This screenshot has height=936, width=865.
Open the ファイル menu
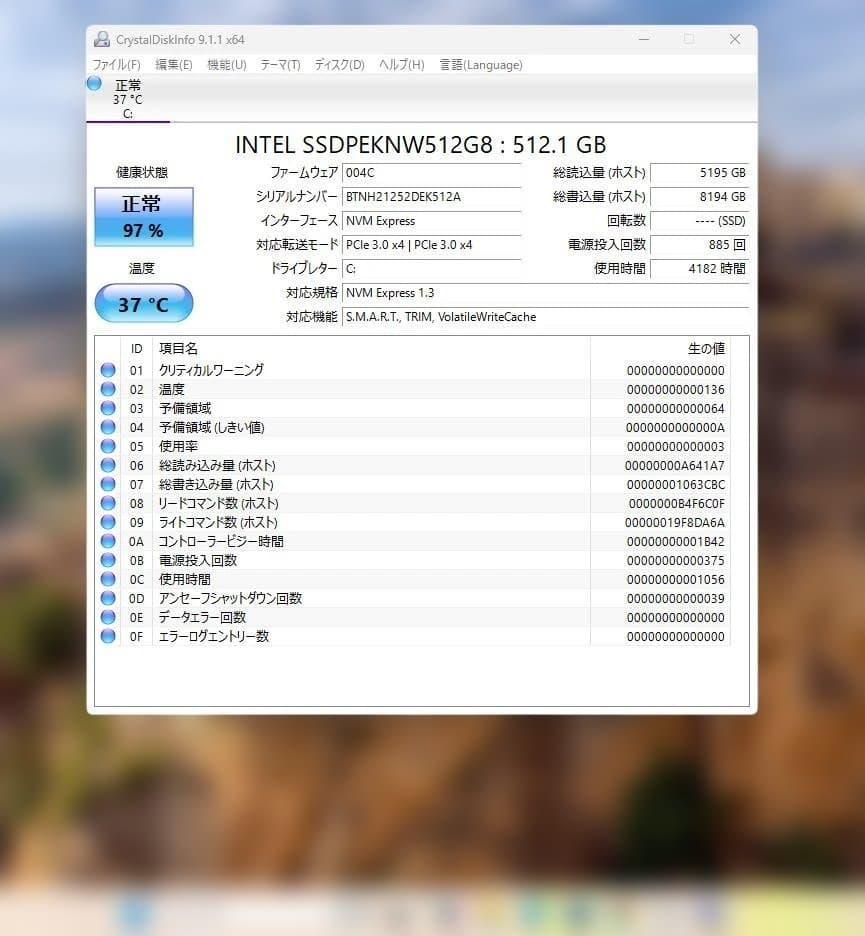[118, 65]
